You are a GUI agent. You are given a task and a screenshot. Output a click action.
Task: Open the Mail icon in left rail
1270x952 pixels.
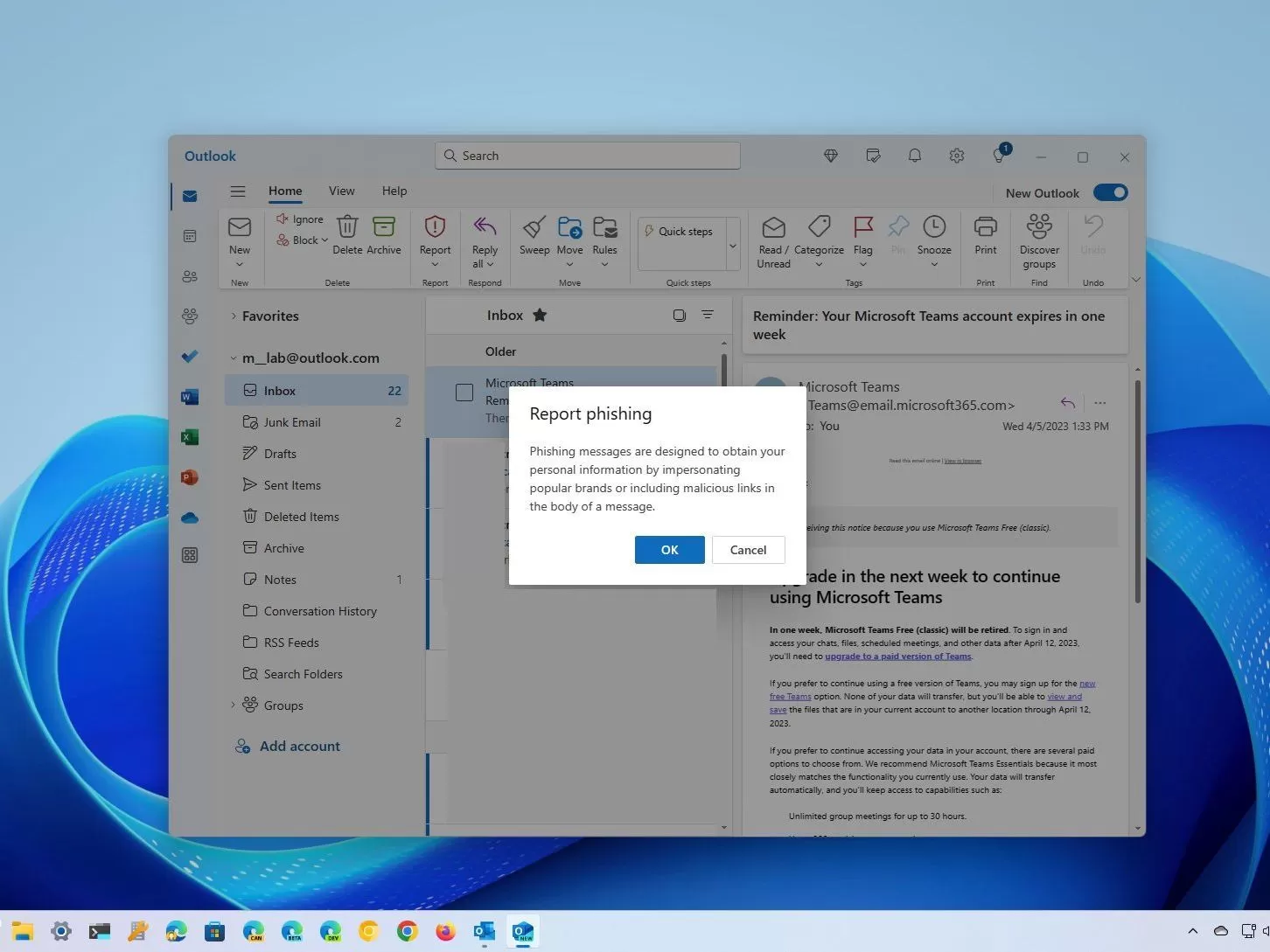(190, 196)
